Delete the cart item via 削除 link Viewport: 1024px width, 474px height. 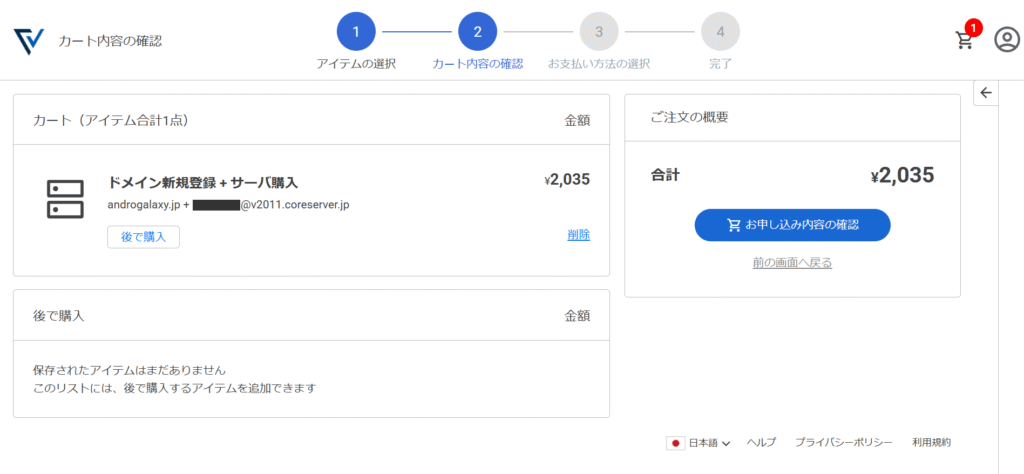tap(579, 236)
